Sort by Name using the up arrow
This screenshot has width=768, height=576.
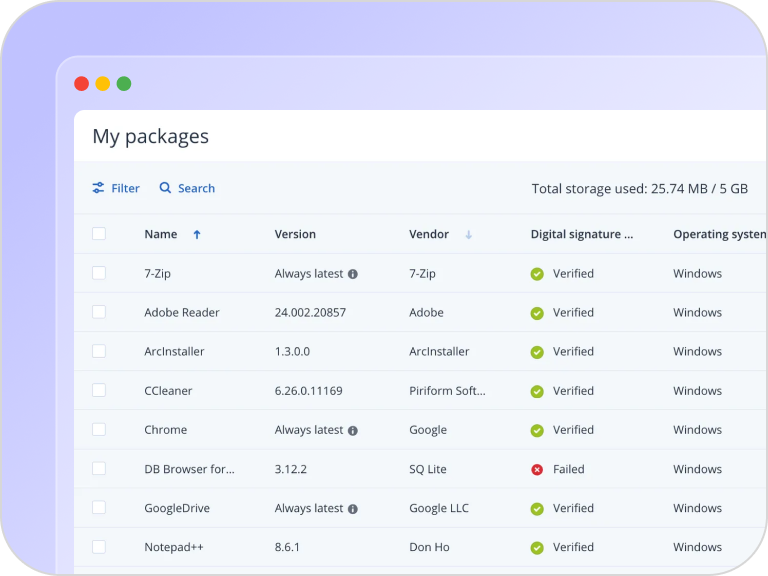pos(197,235)
